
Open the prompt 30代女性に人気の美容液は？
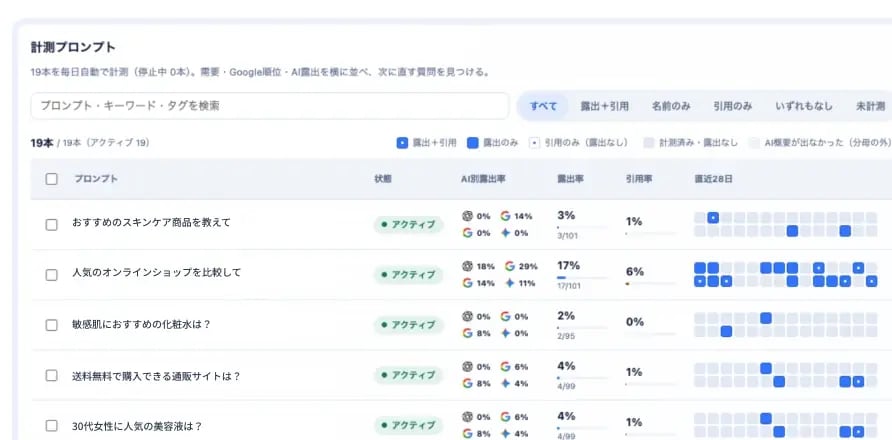point(137,426)
